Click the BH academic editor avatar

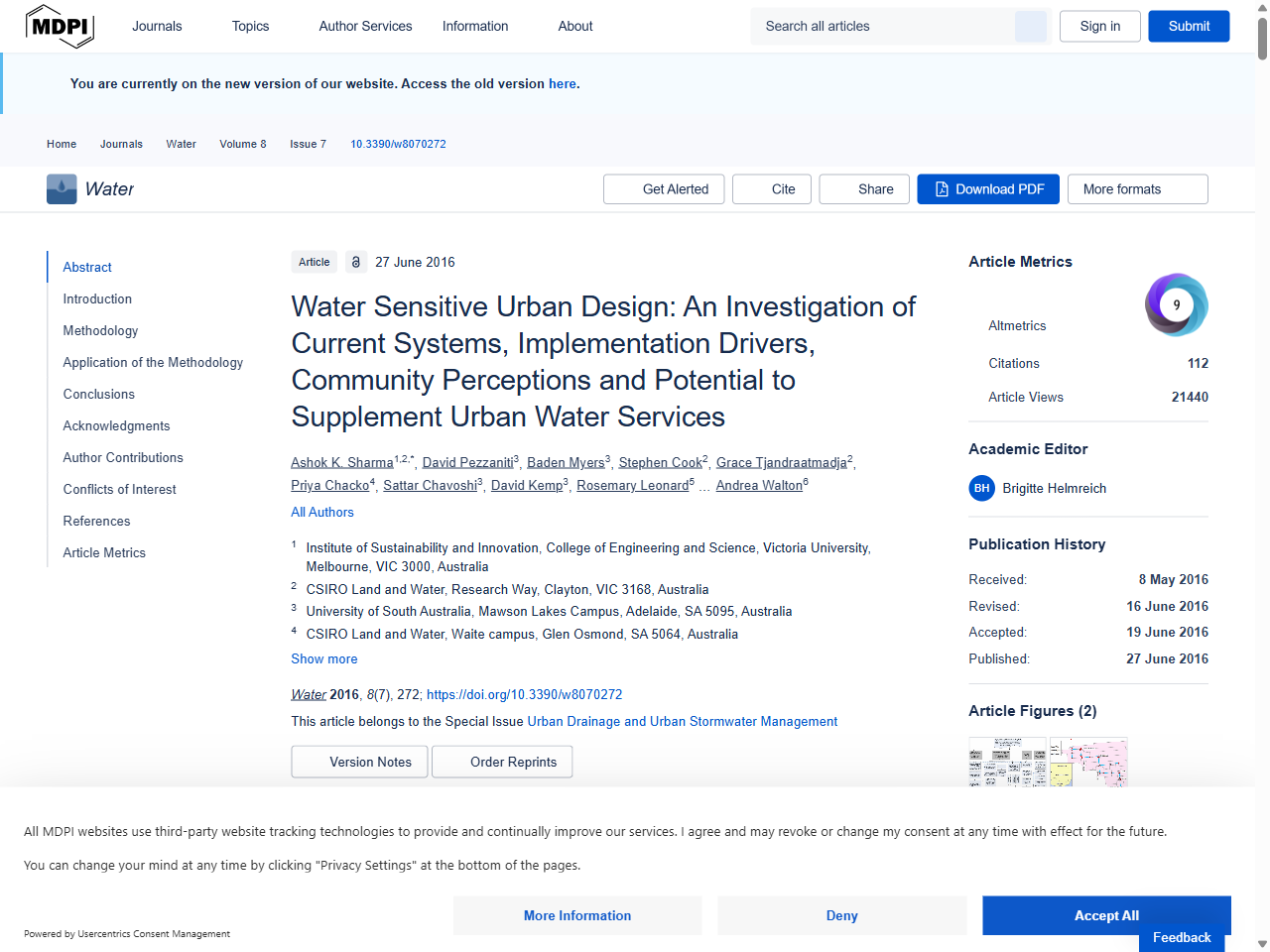[x=981, y=488]
